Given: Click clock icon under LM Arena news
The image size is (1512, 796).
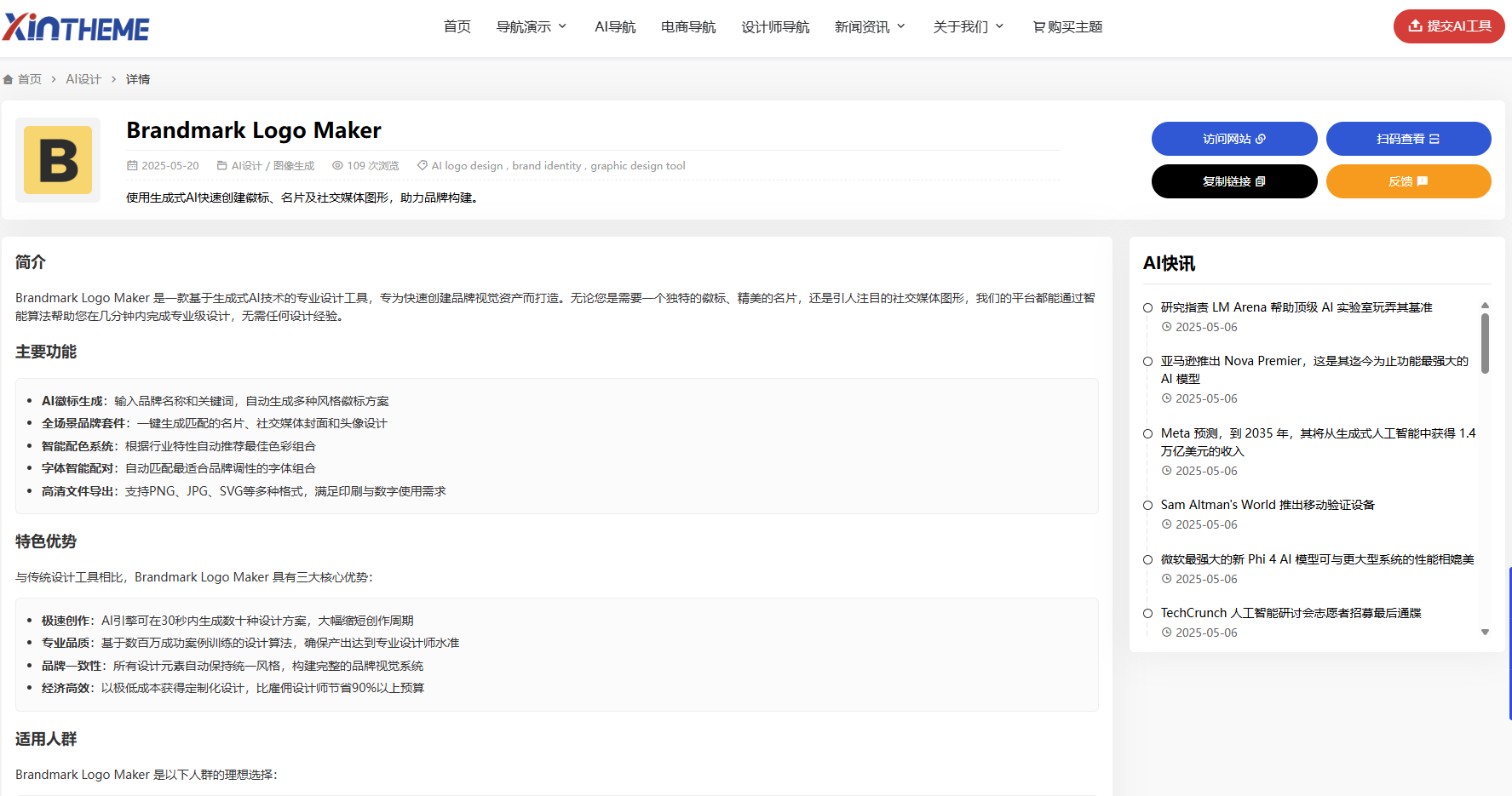Looking at the screenshot, I should (x=1167, y=327).
